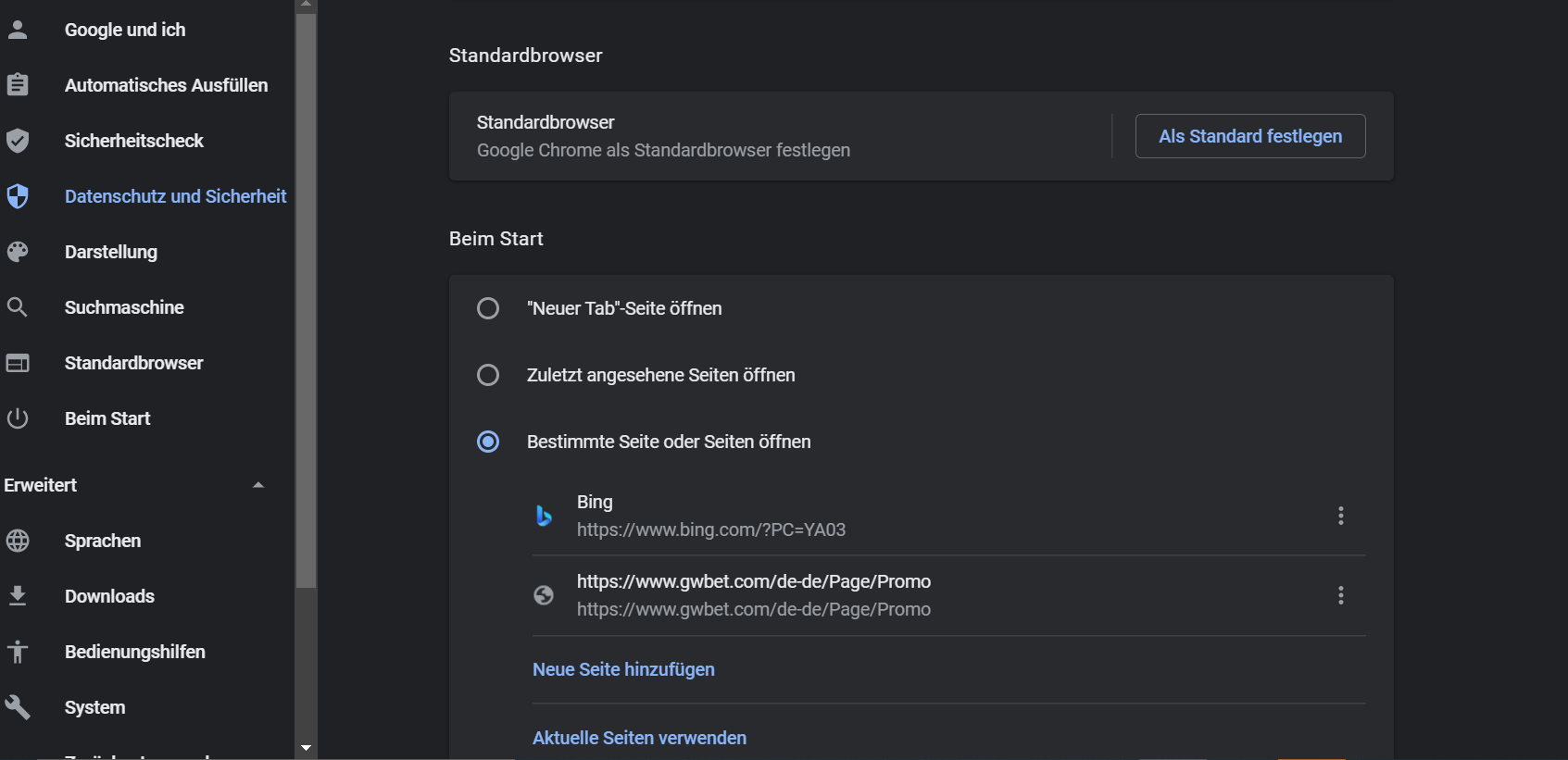Navigate to Standardbrowser in sidebar
This screenshot has width=1568, height=760.
(x=134, y=363)
